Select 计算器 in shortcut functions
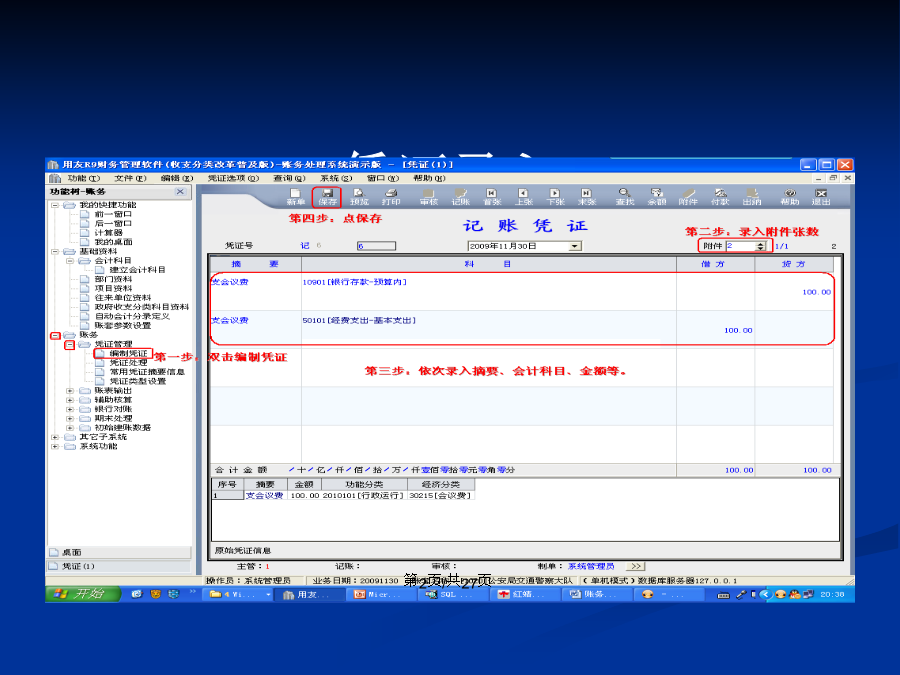 (x=108, y=232)
